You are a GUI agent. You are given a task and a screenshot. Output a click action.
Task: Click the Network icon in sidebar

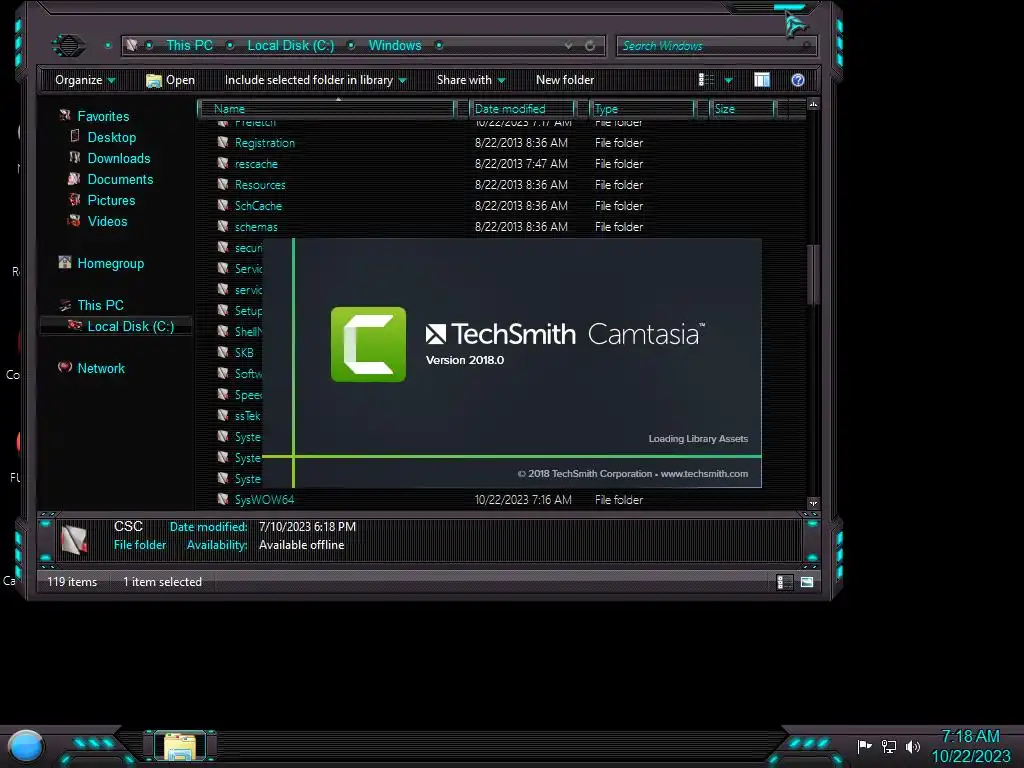tap(65, 366)
